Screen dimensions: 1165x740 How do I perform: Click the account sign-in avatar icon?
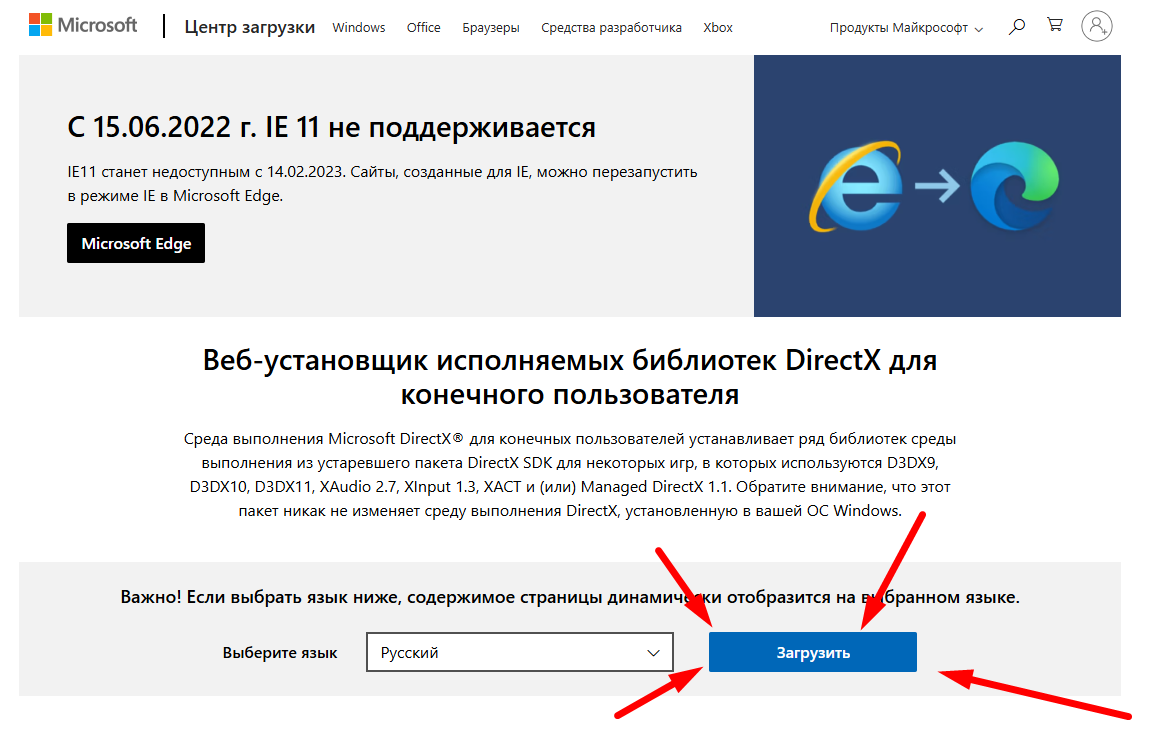(1097, 27)
